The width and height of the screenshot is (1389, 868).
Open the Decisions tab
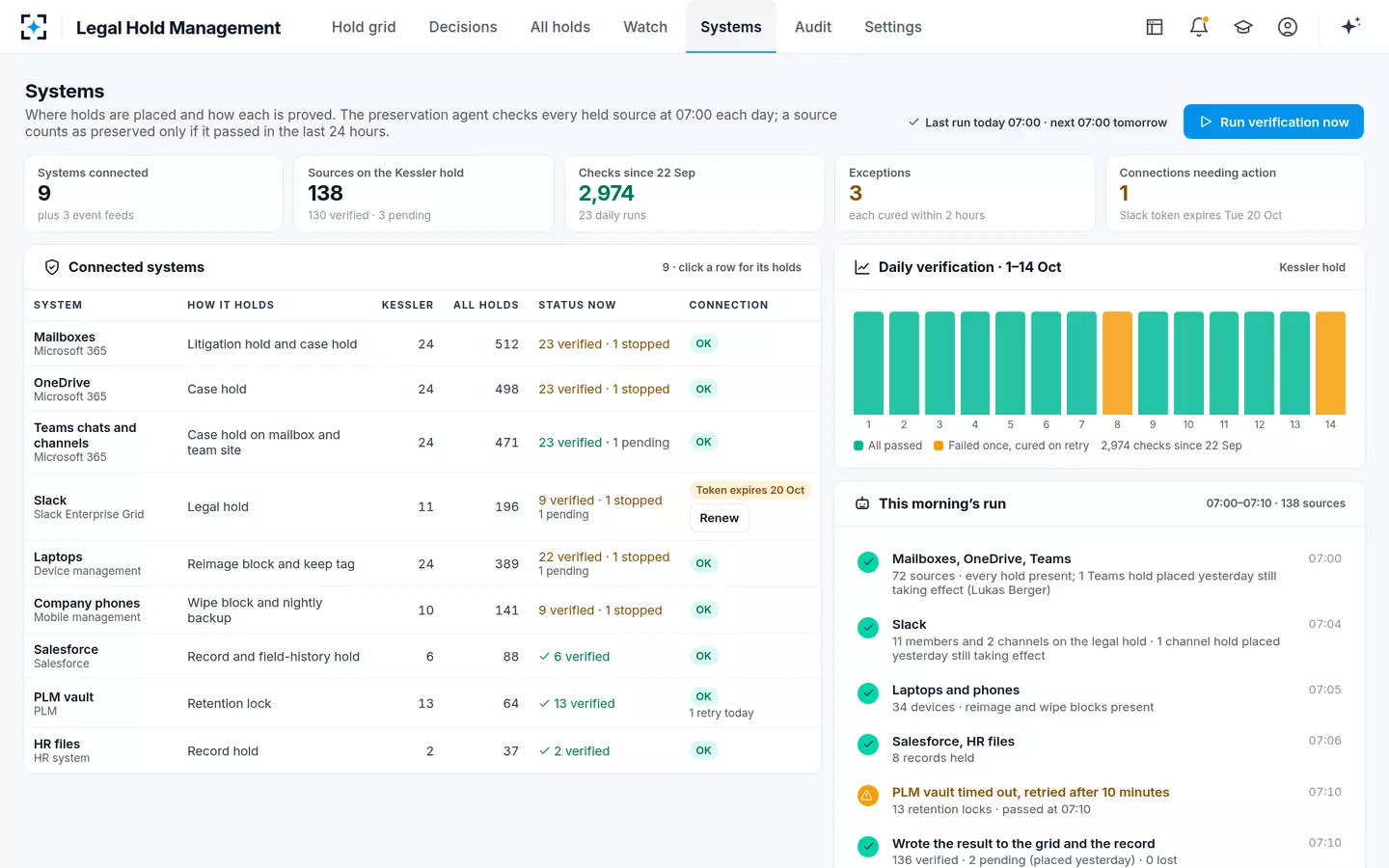(463, 27)
